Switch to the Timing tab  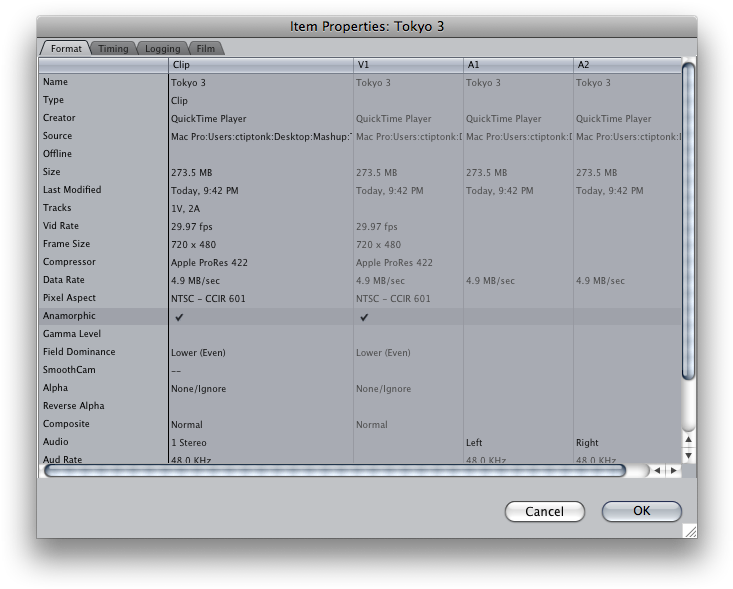tap(113, 49)
